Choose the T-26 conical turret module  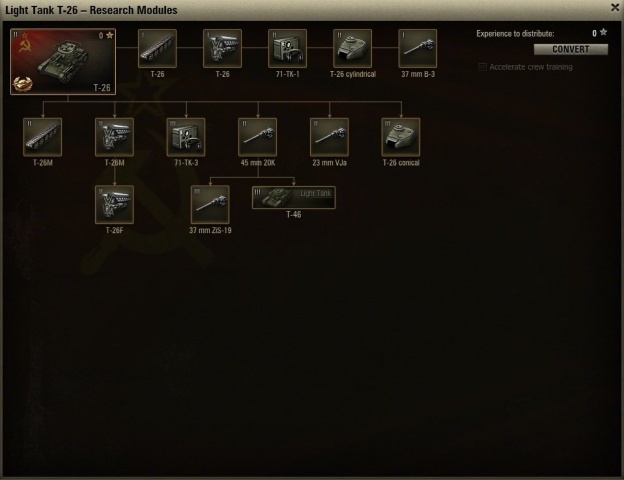(x=401, y=137)
